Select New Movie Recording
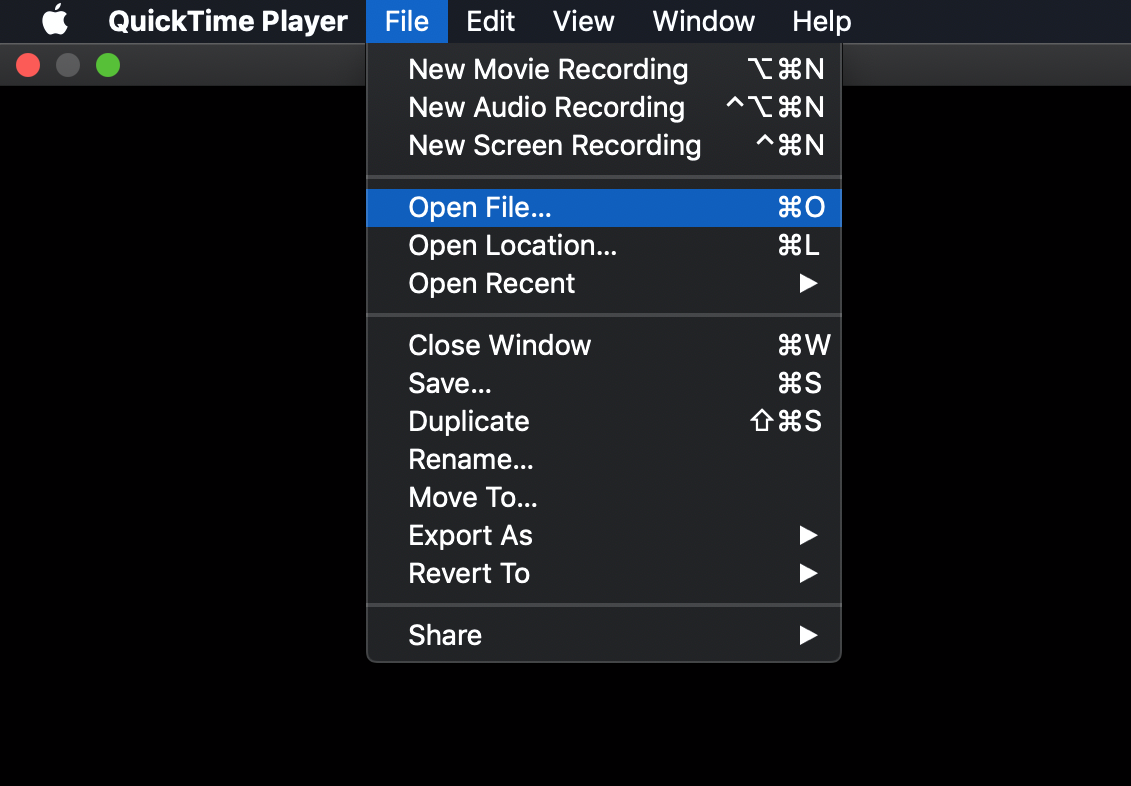1131x786 pixels. tap(548, 70)
